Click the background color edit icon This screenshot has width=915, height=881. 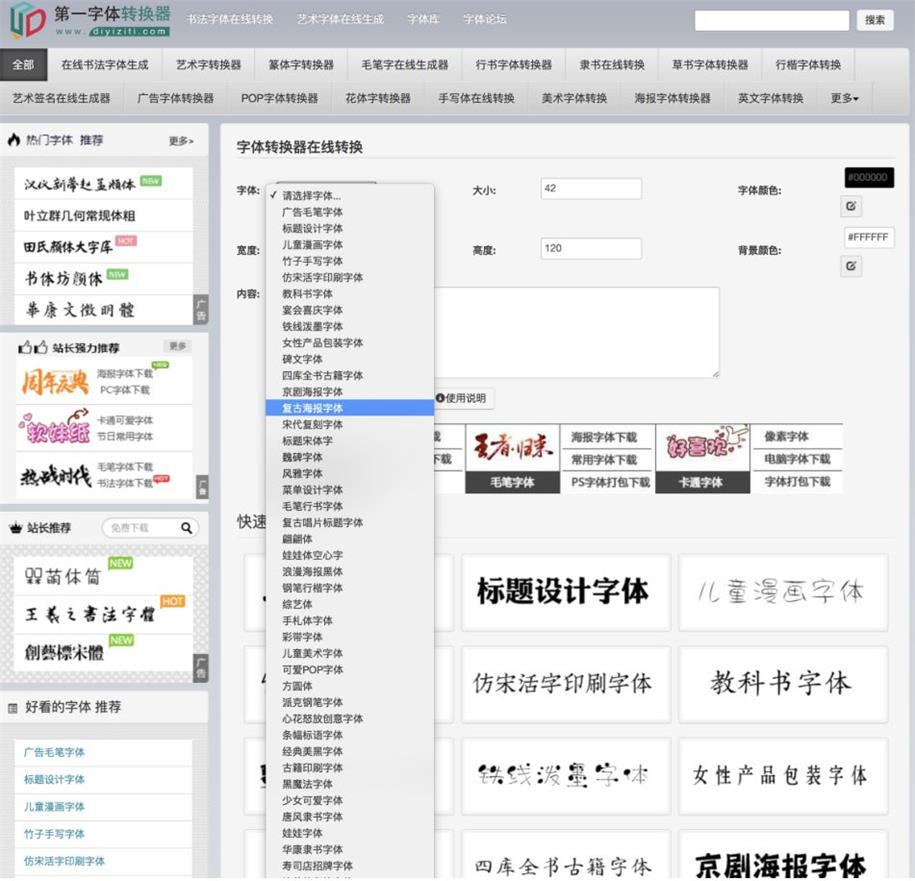pyautogui.click(x=851, y=267)
